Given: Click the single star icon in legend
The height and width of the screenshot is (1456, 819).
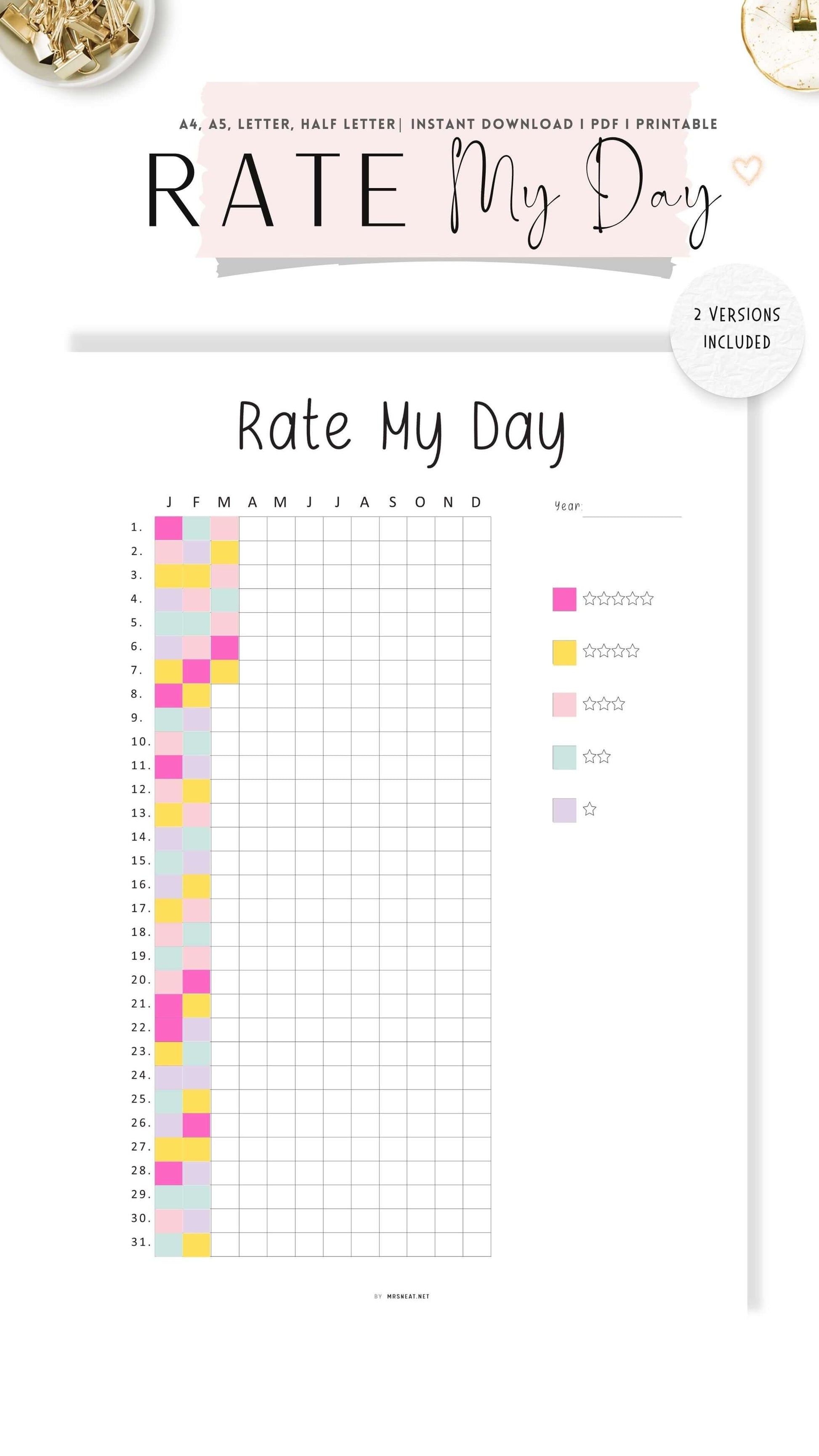Looking at the screenshot, I should point(590,809).
